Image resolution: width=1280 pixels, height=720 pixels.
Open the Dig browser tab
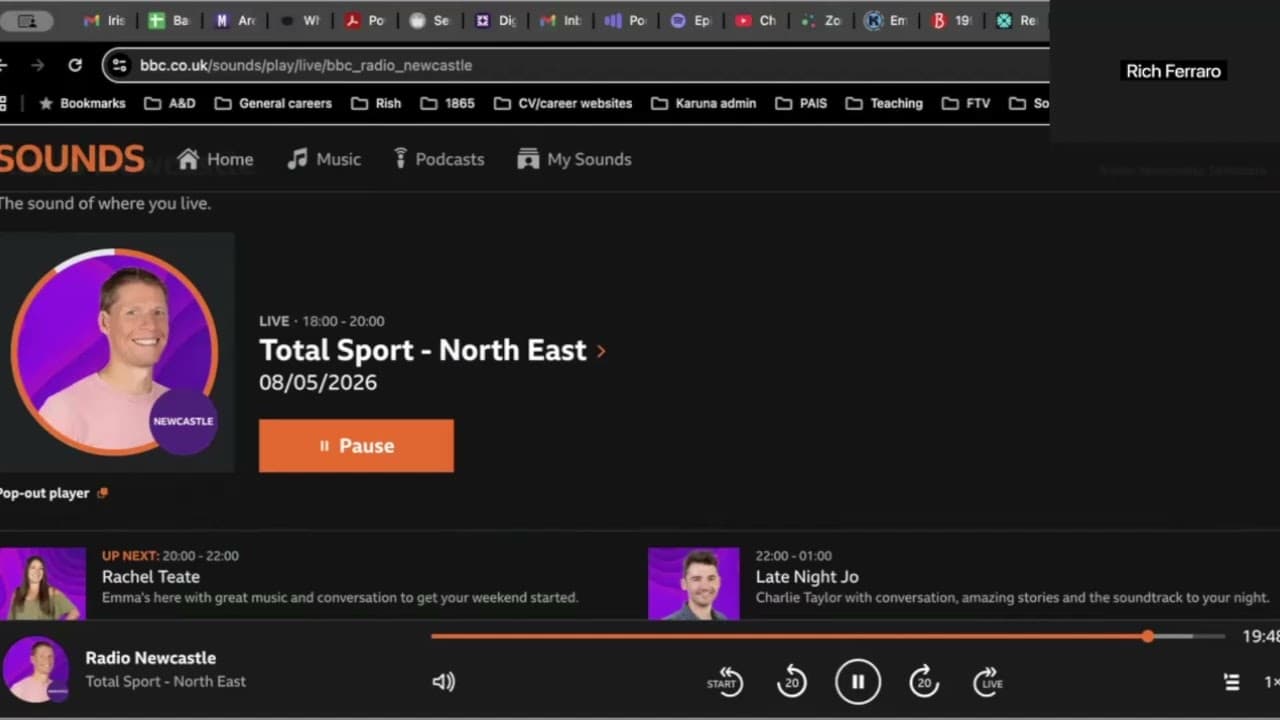[494, 20]
